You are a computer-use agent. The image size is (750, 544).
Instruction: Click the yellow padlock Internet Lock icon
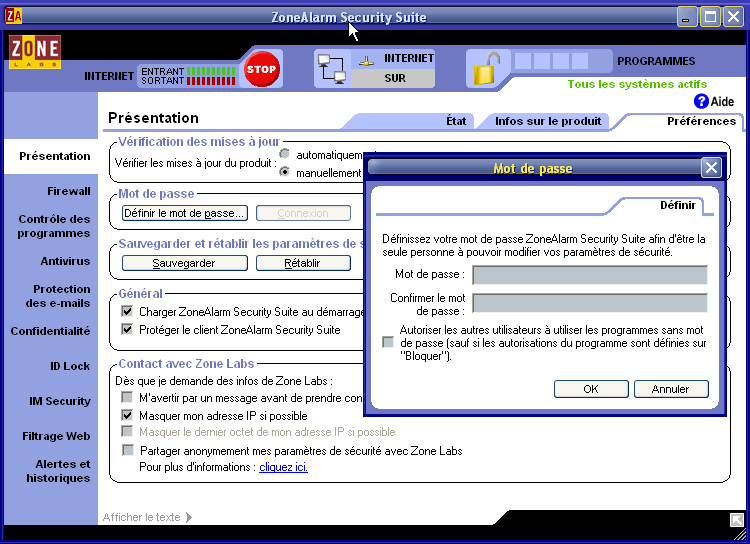(486, 68)
